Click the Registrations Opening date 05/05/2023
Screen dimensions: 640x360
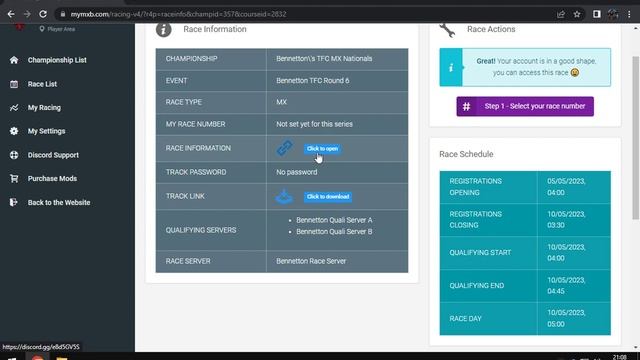point(566,181)
